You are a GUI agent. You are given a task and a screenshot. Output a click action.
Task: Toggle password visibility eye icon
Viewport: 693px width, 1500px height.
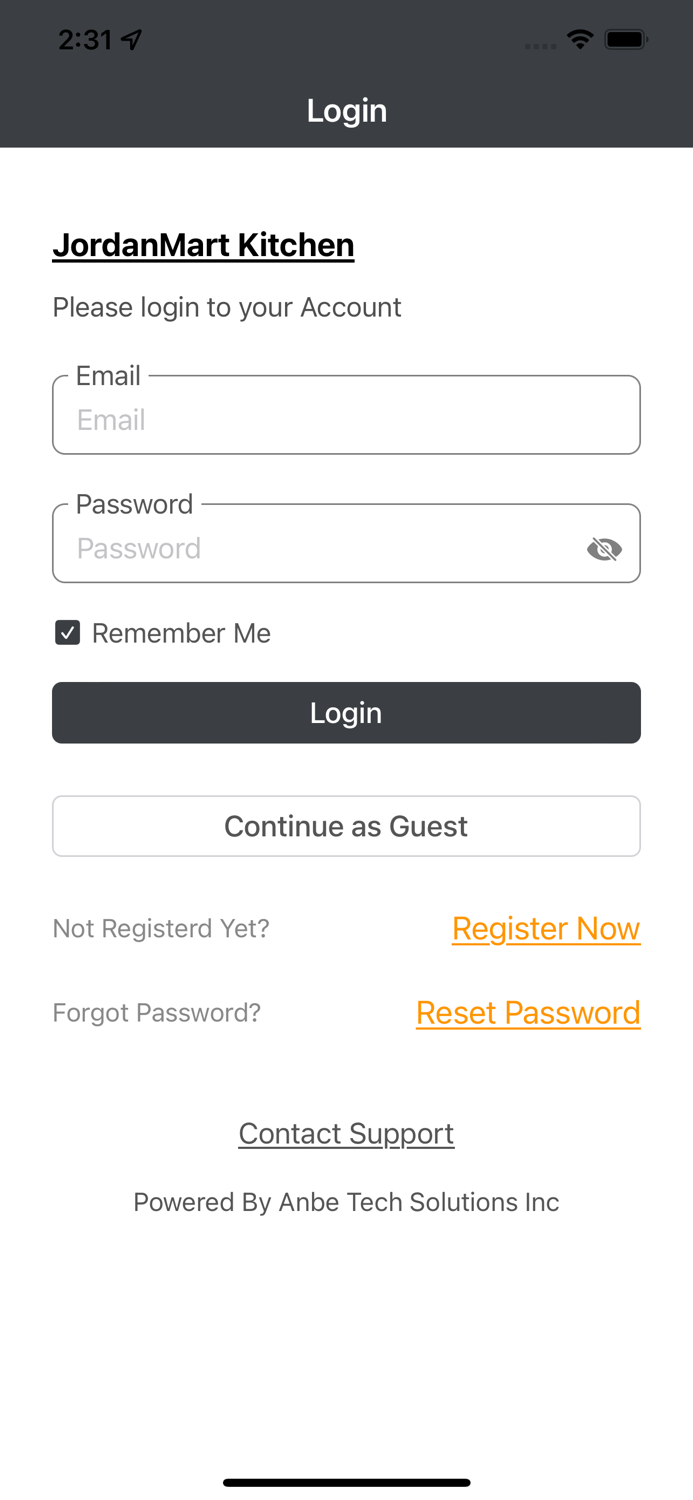pyautogui.click(x=604, y=548)
